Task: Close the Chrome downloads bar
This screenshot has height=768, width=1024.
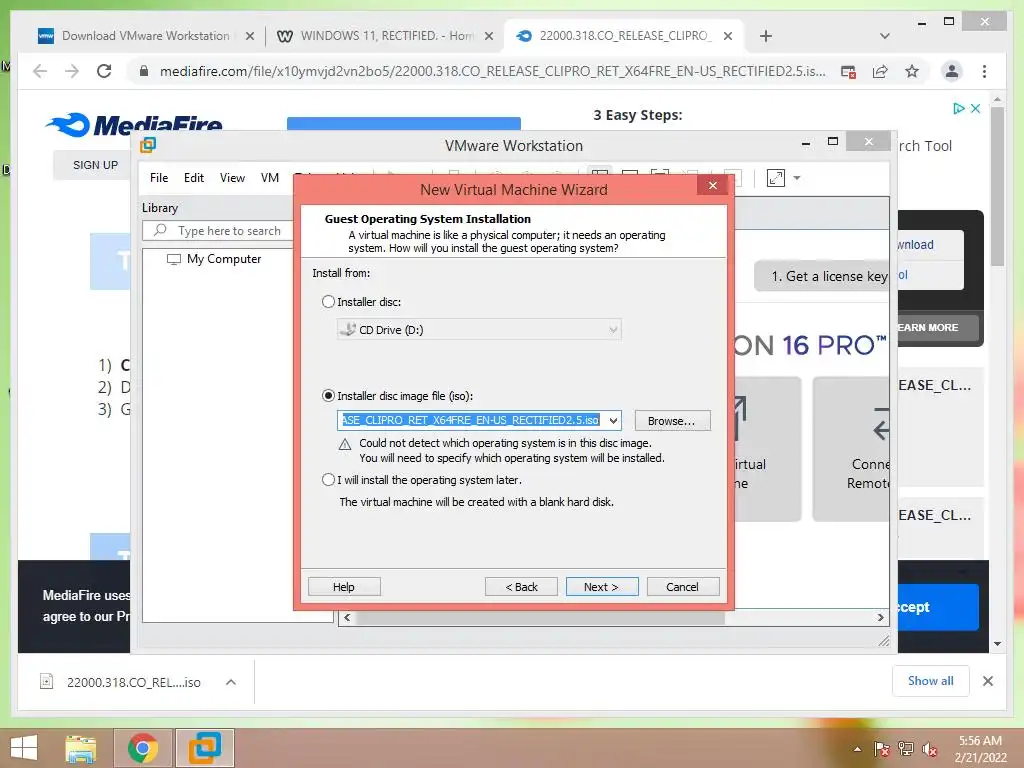Action: pos(988,681)
